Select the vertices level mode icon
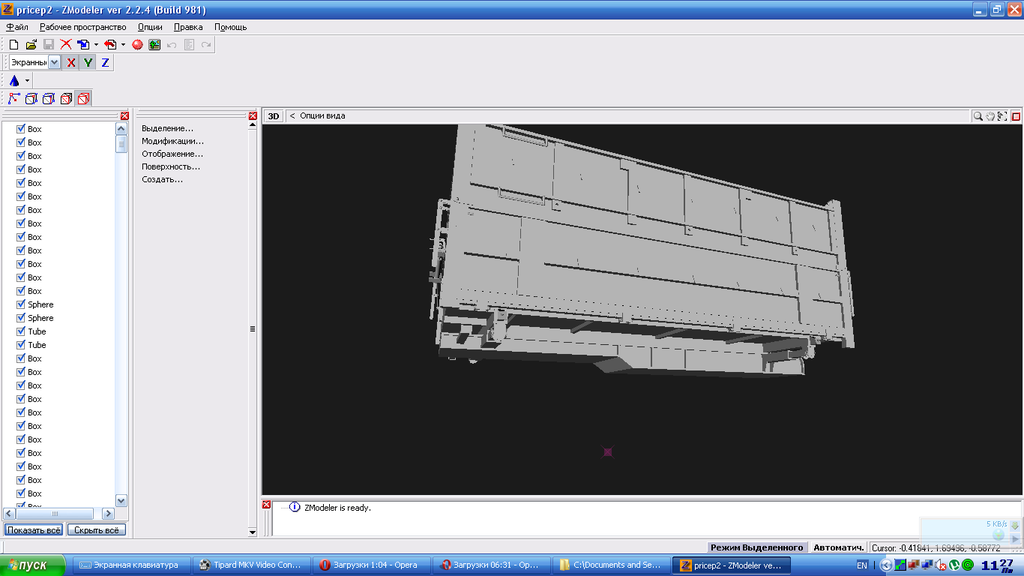The width and height of the screenshot is (1024, 576). pos(14,98)
